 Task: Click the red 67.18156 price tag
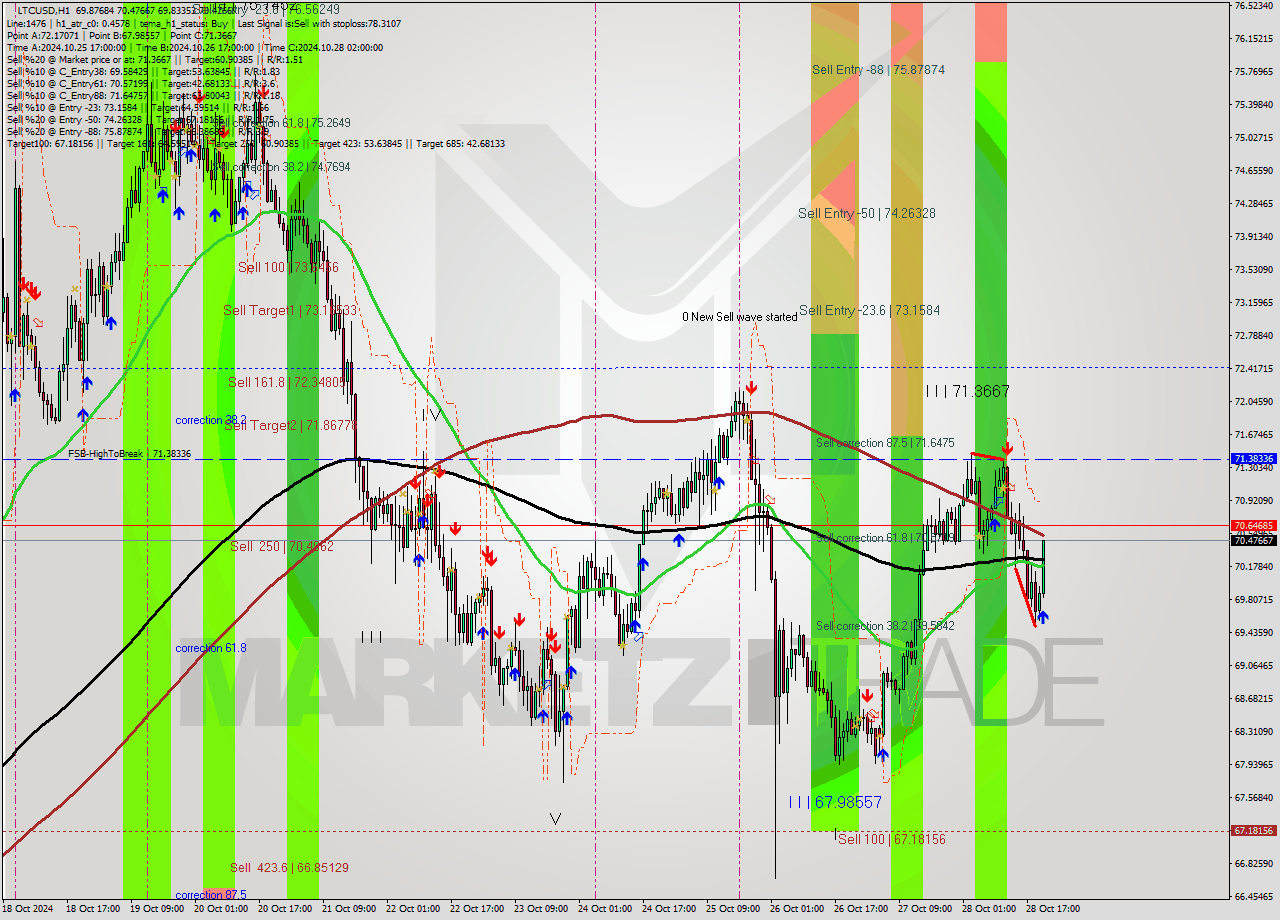(x=1253, y=831)
